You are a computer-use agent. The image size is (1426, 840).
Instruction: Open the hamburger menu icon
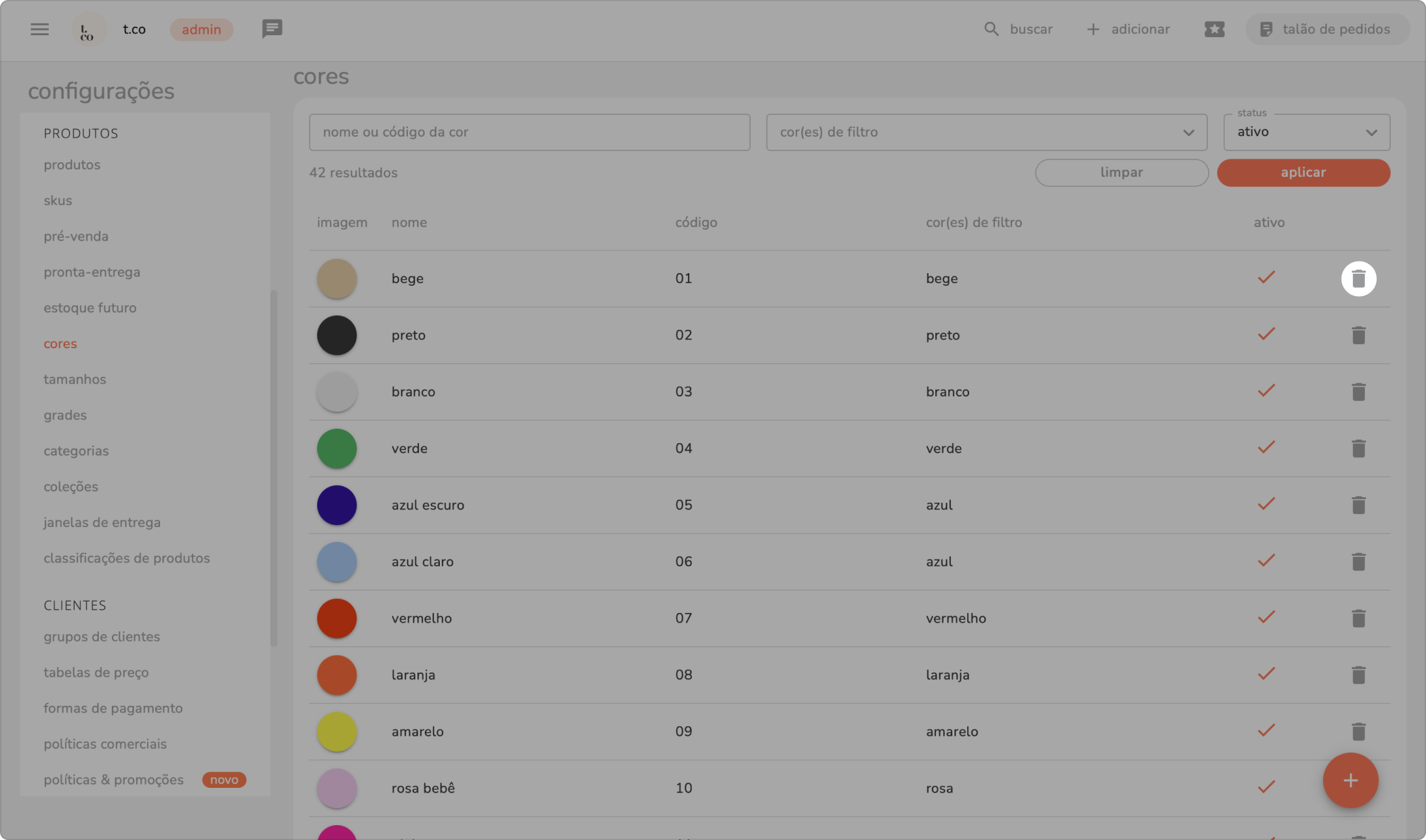(39, 29)
